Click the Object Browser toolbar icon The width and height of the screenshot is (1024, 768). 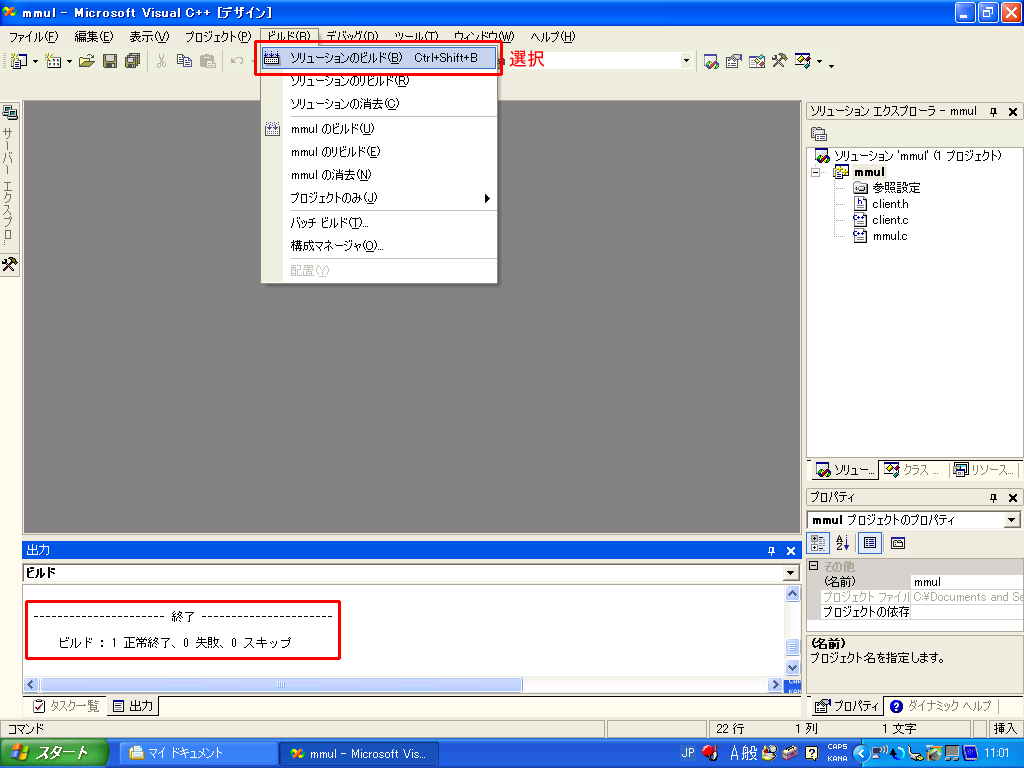[x=756, y=61]
